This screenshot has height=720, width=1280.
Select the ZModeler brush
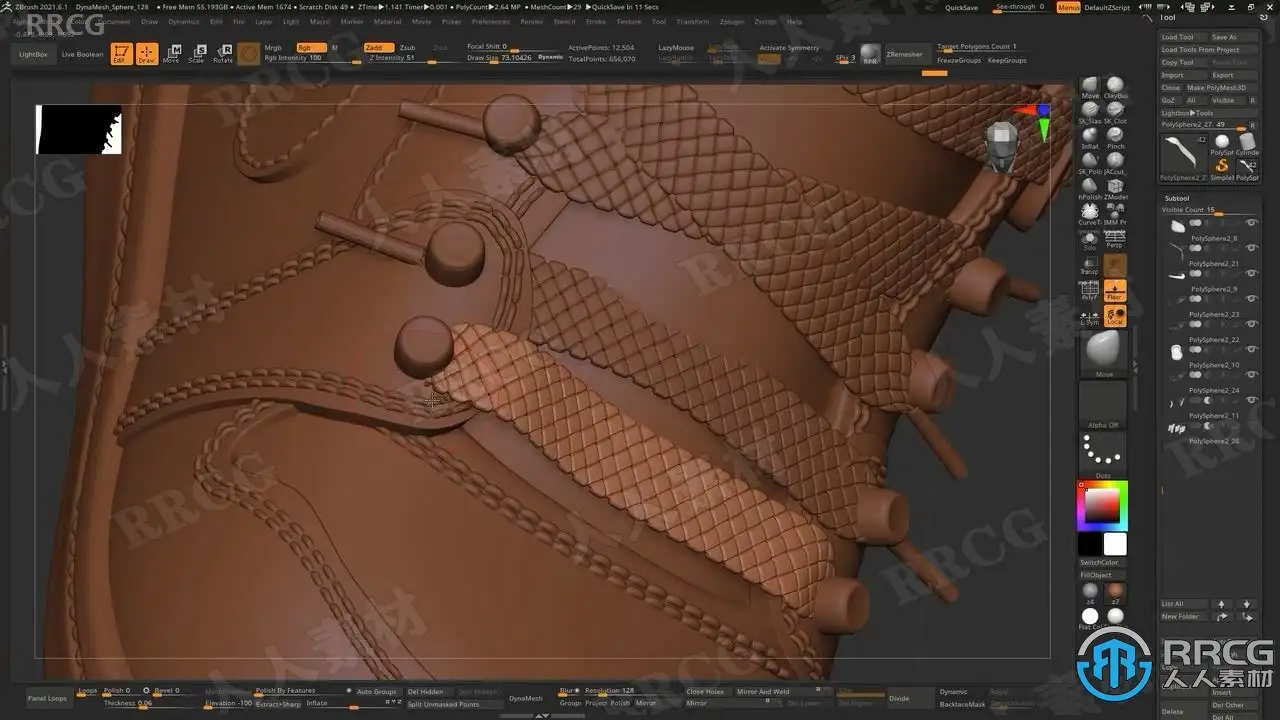[1115, 189]
